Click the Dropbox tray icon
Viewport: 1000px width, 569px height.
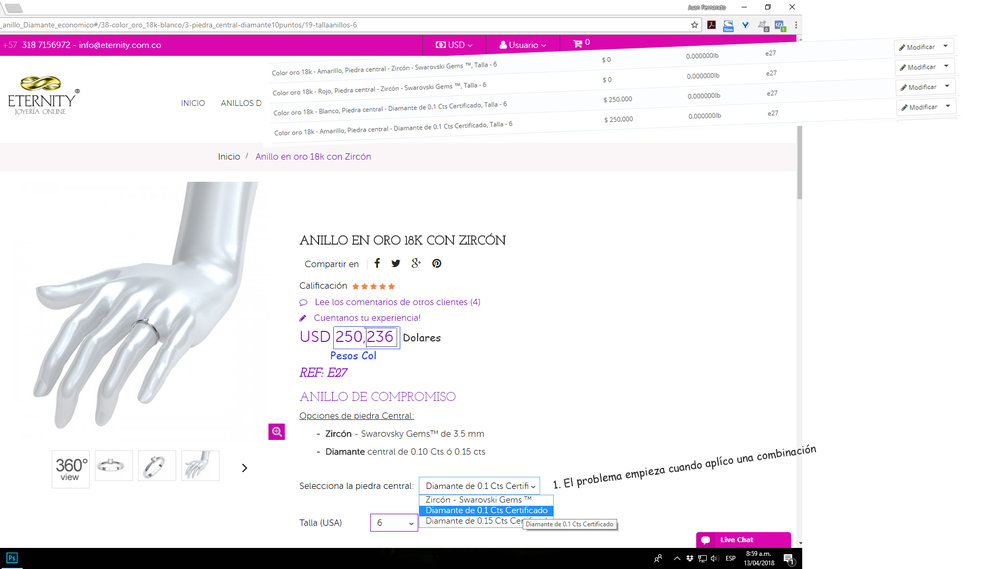[x=689, y=558]
